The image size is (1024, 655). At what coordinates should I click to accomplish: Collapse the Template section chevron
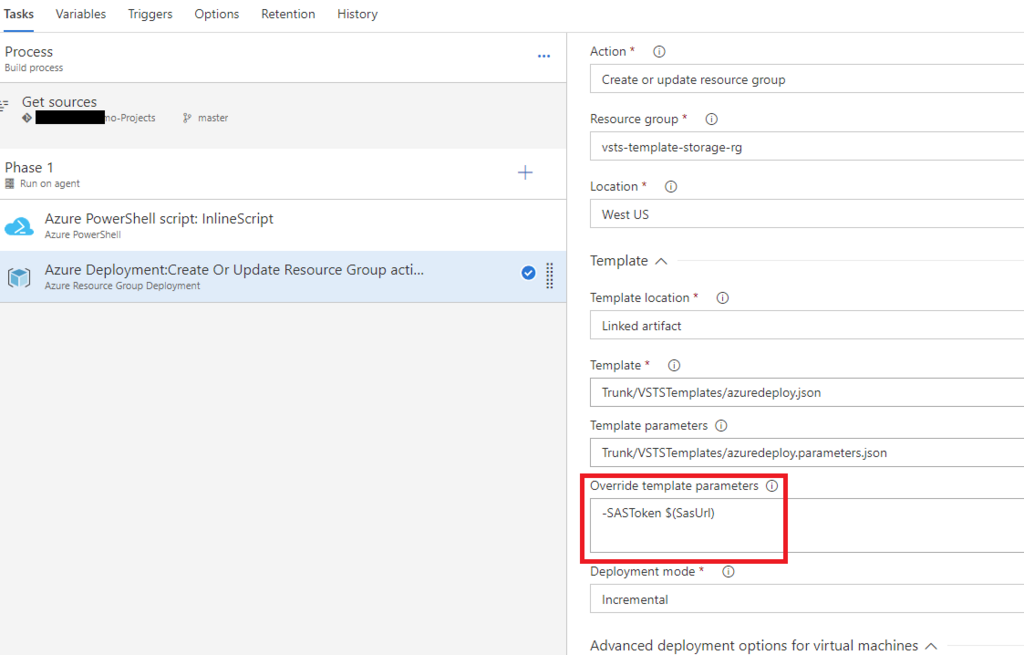point(661,261)
